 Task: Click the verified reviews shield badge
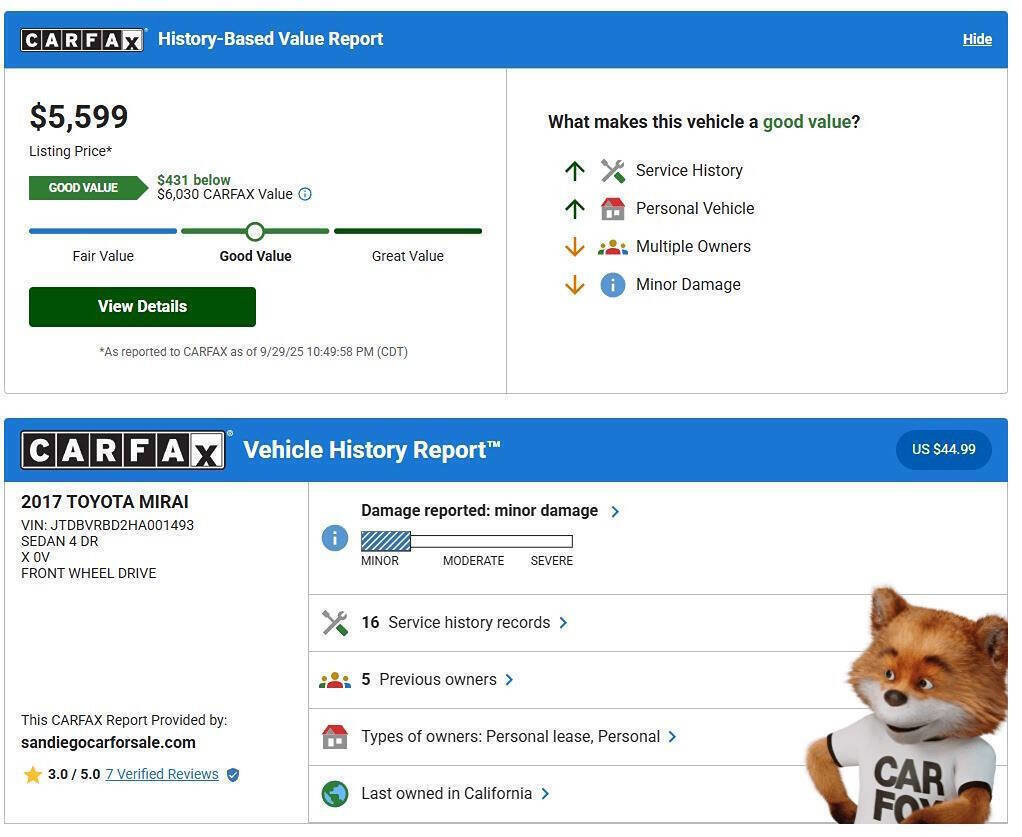(233, 775)
